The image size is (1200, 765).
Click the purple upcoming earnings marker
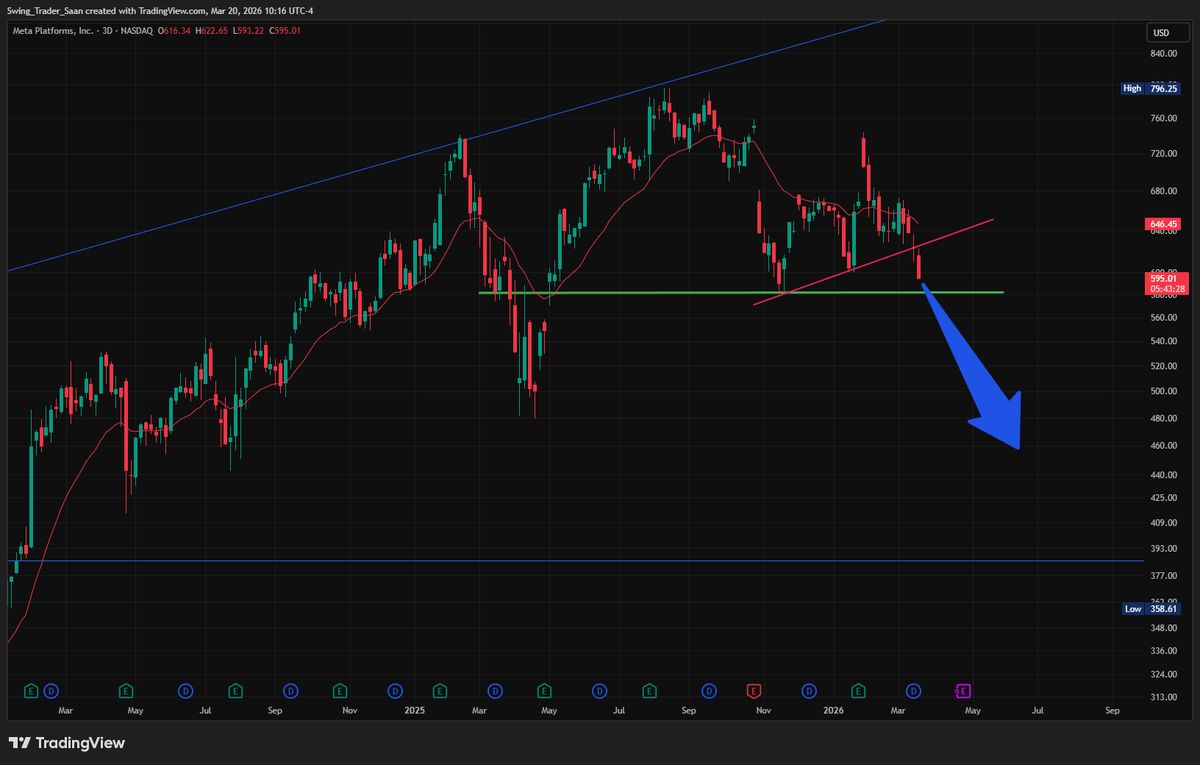[963, 690]
